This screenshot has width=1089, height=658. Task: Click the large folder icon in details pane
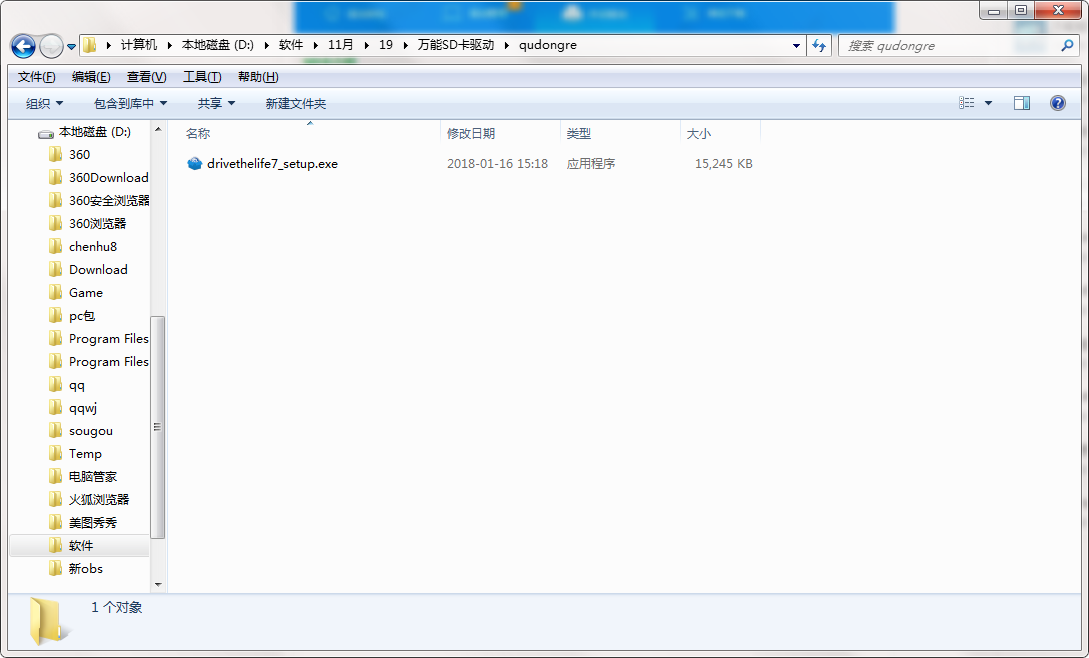pos(49,620)
